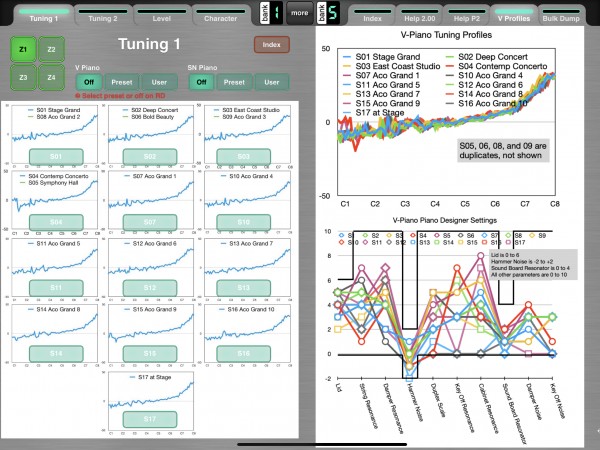Choose the S01 tuning profile button

tap(56, 157)
